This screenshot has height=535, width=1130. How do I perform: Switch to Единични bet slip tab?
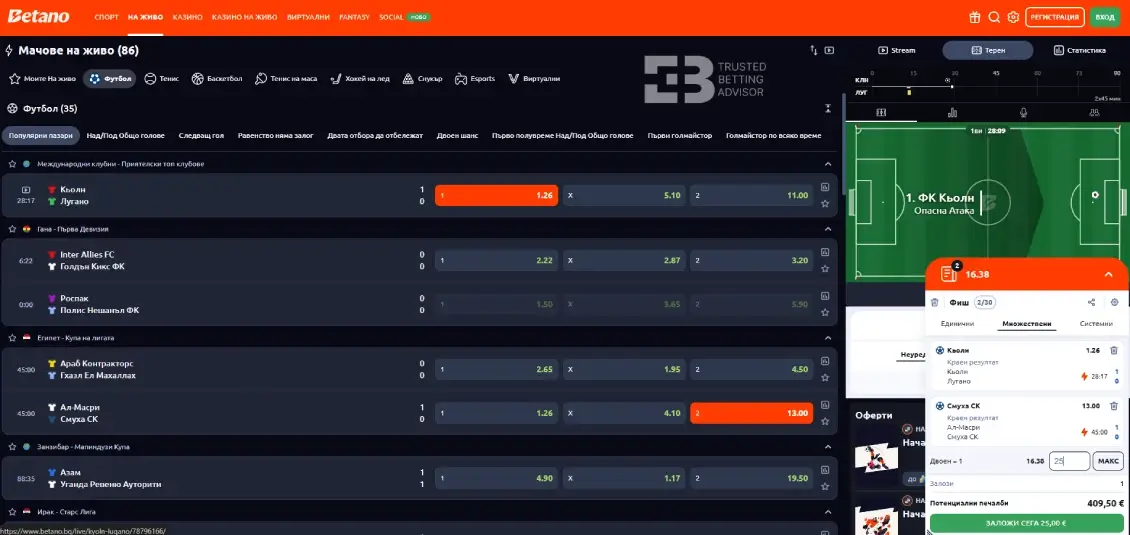point(958,324)
